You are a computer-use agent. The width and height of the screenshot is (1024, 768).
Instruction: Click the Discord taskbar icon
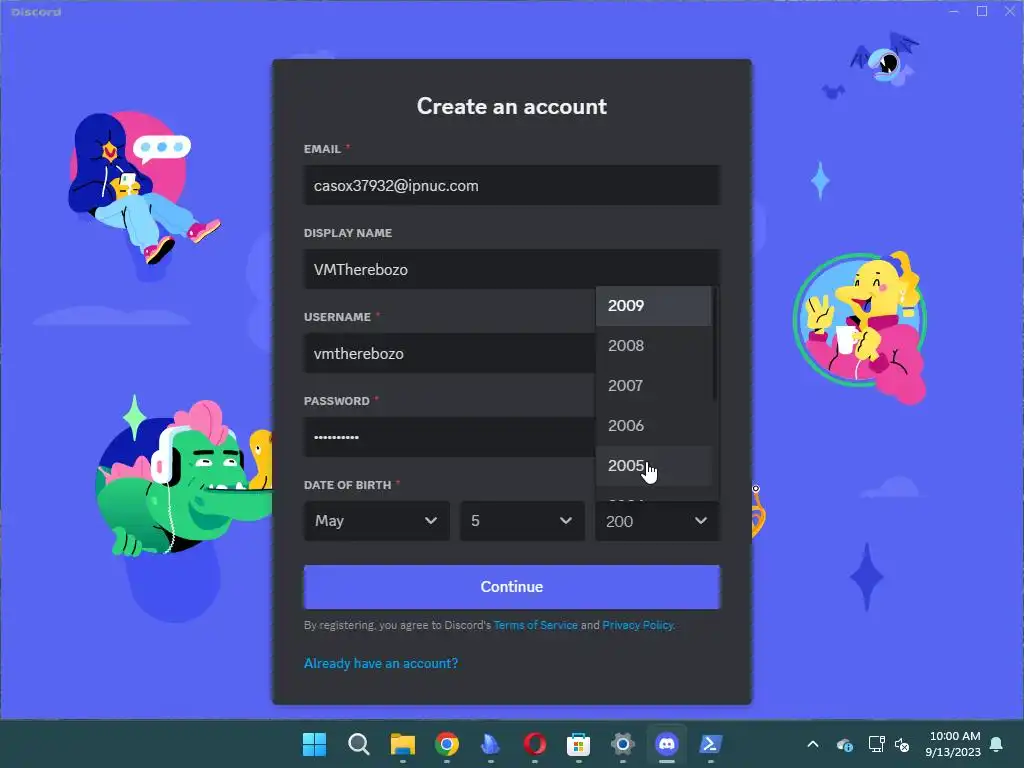(x=667, y=744)
